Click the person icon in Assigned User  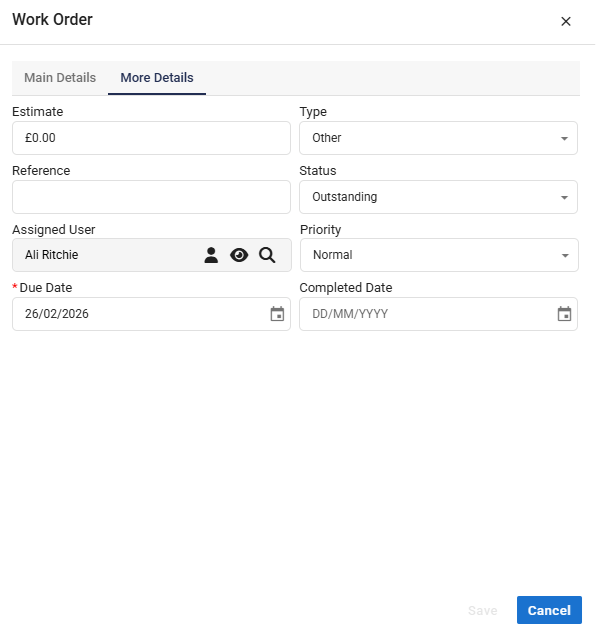point(211,255)
